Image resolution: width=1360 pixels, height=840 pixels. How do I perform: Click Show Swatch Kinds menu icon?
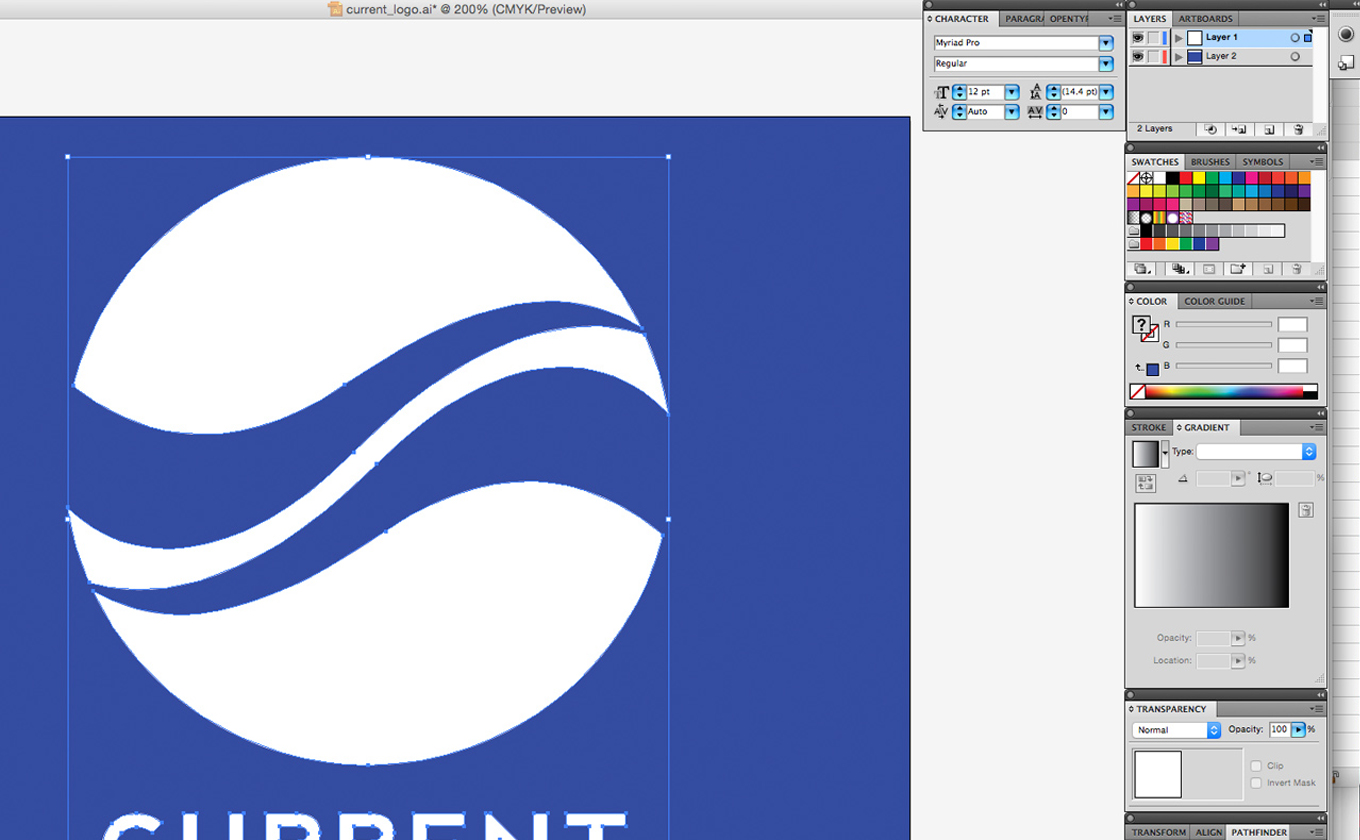(1180, 269)
